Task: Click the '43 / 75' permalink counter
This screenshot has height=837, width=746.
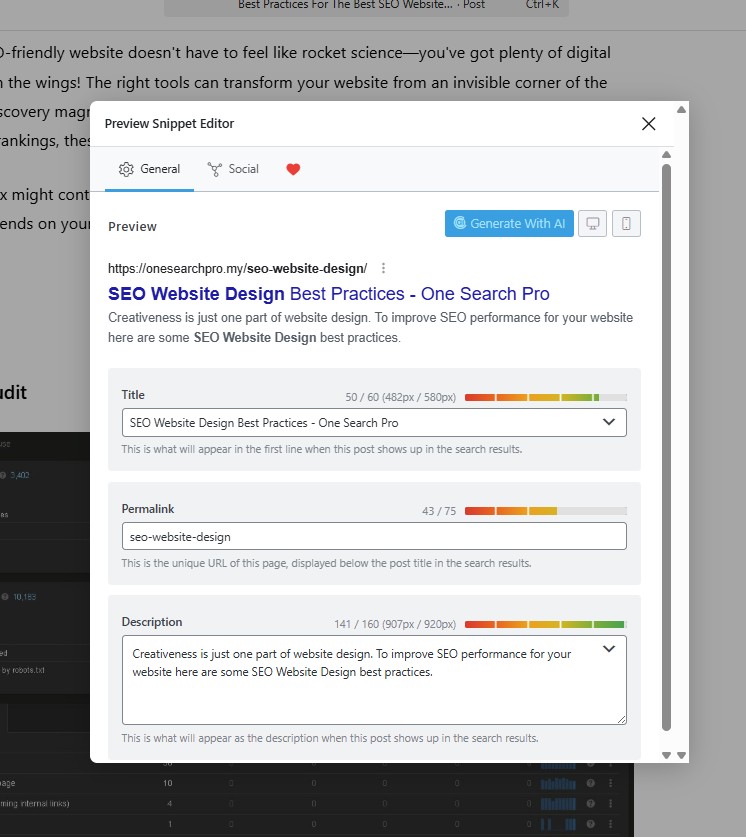Action: click(x=439, y=511)
